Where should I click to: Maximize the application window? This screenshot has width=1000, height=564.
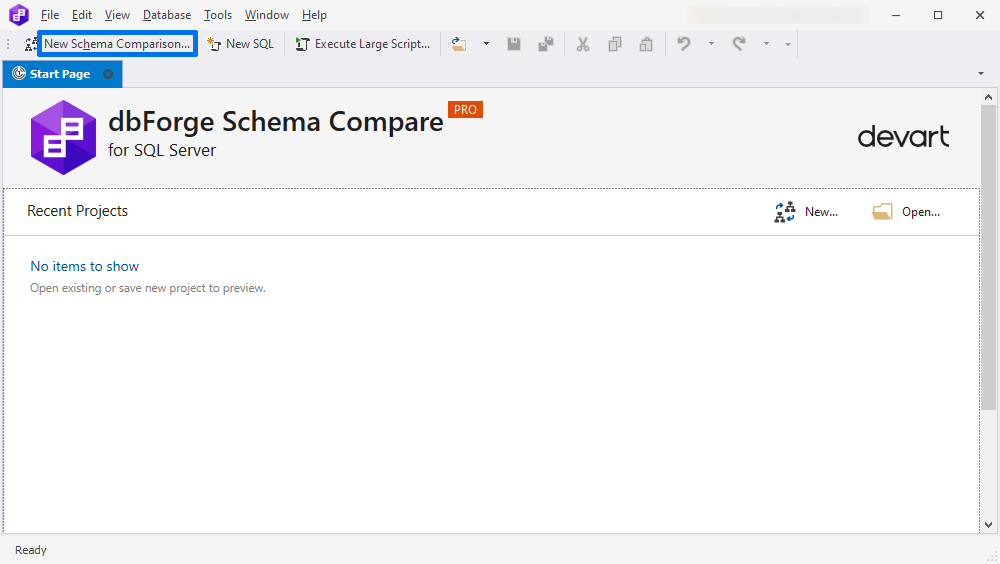click(x=938, y=15)
